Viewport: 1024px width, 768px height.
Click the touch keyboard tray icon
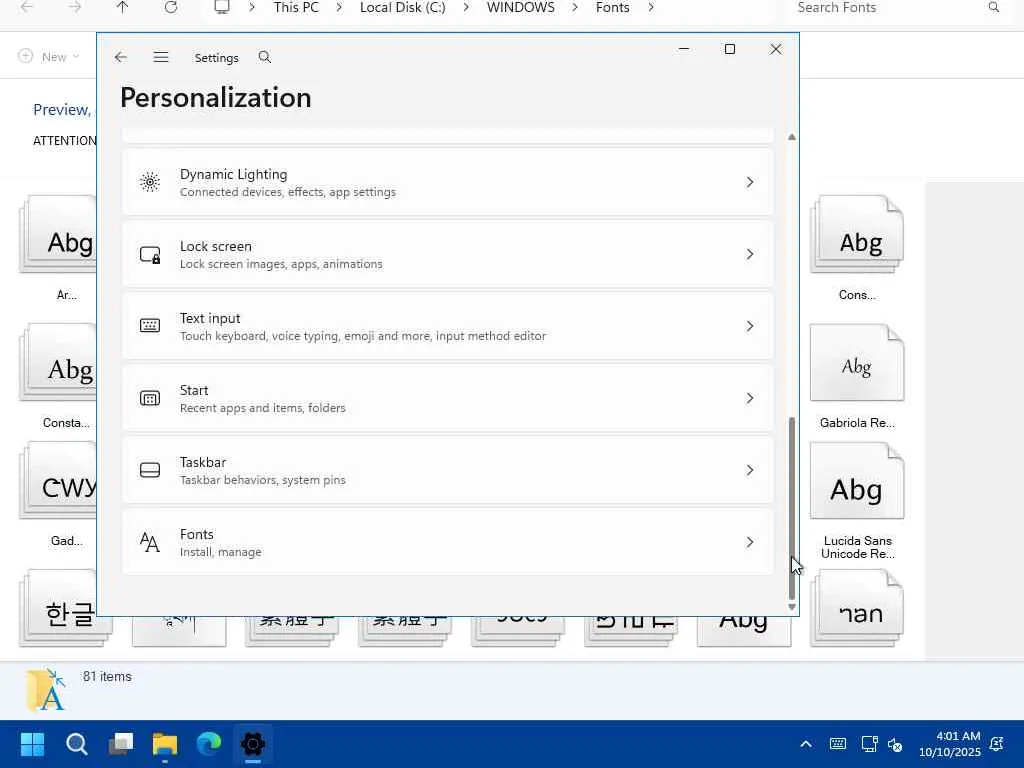click(838, 744)
